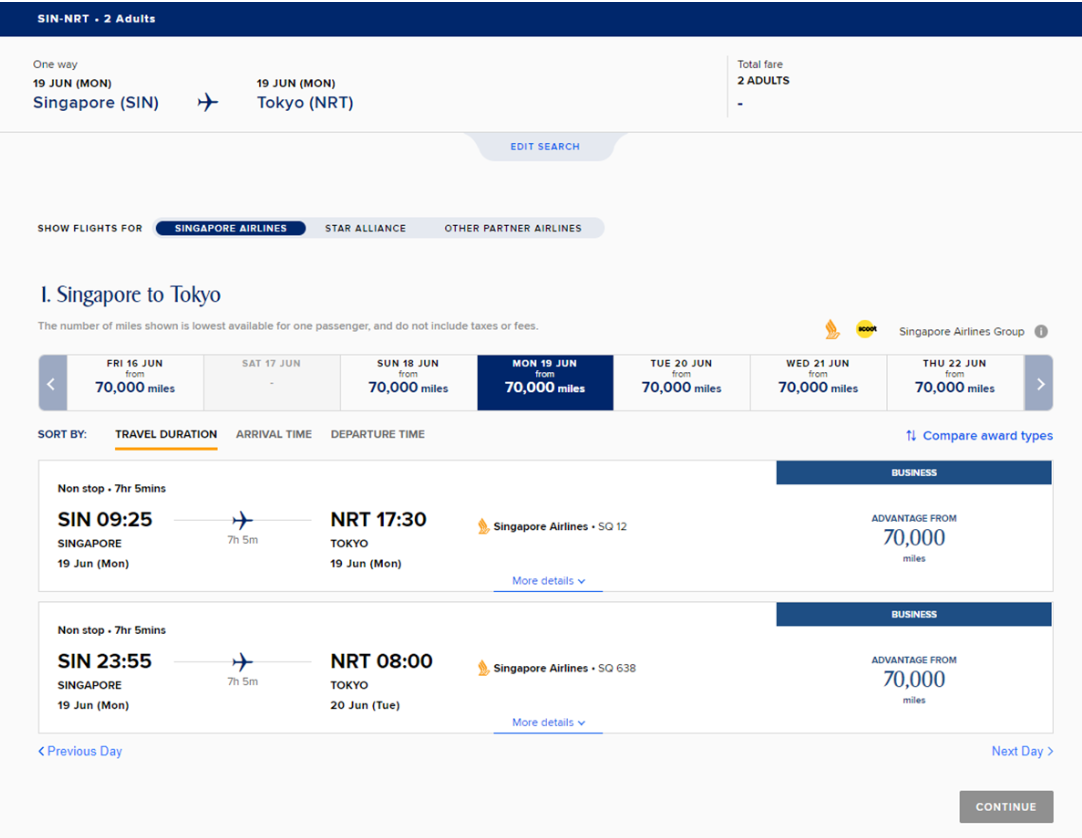Click the left arrow on the date carousel
Screen dimensions: 1082x838
[x=52, y=382]
